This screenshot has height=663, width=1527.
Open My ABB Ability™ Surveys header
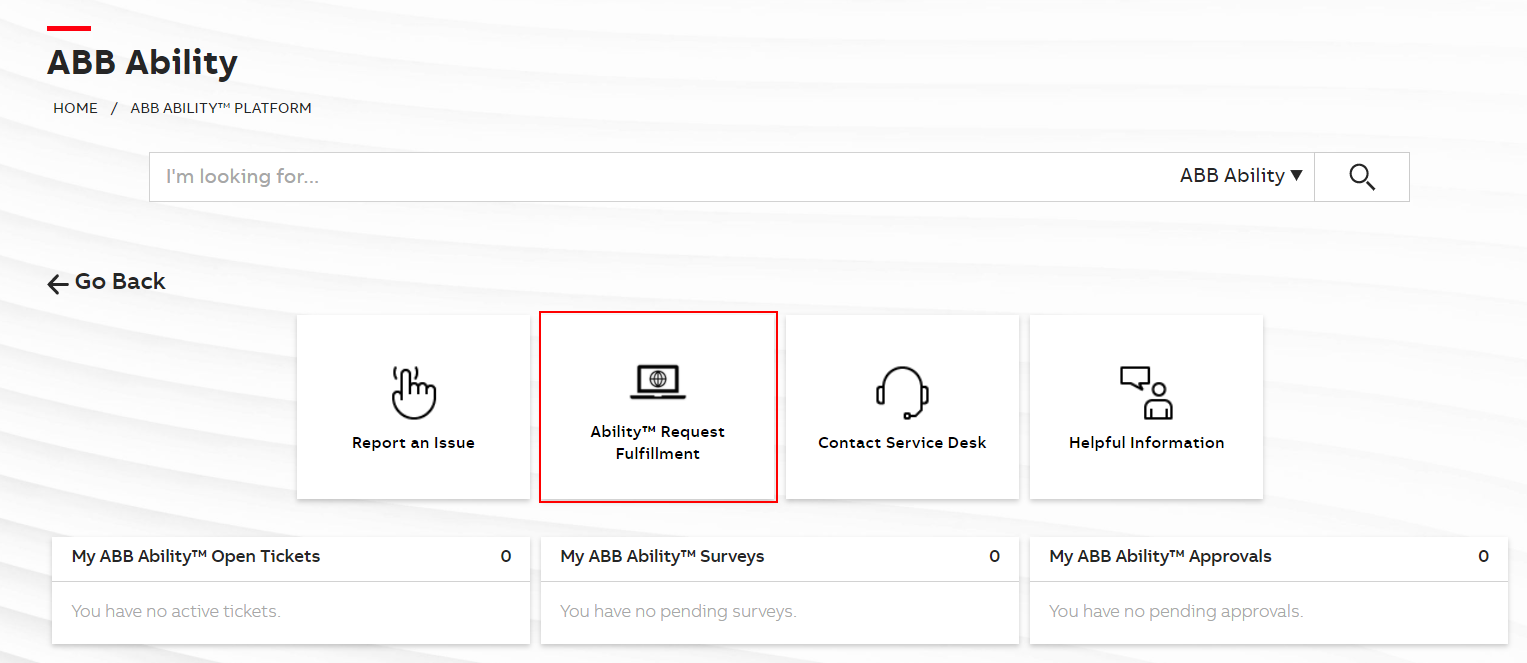(x=662, y=557)
